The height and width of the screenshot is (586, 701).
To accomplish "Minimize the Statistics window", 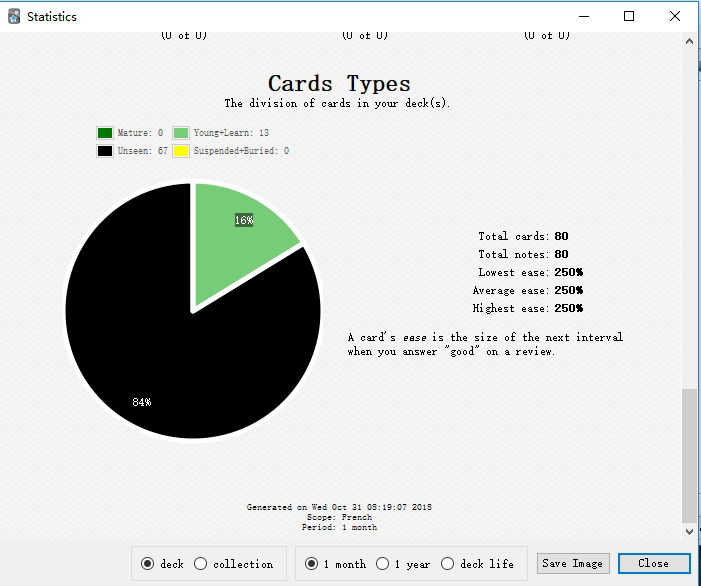I will (x=584, y=17).
